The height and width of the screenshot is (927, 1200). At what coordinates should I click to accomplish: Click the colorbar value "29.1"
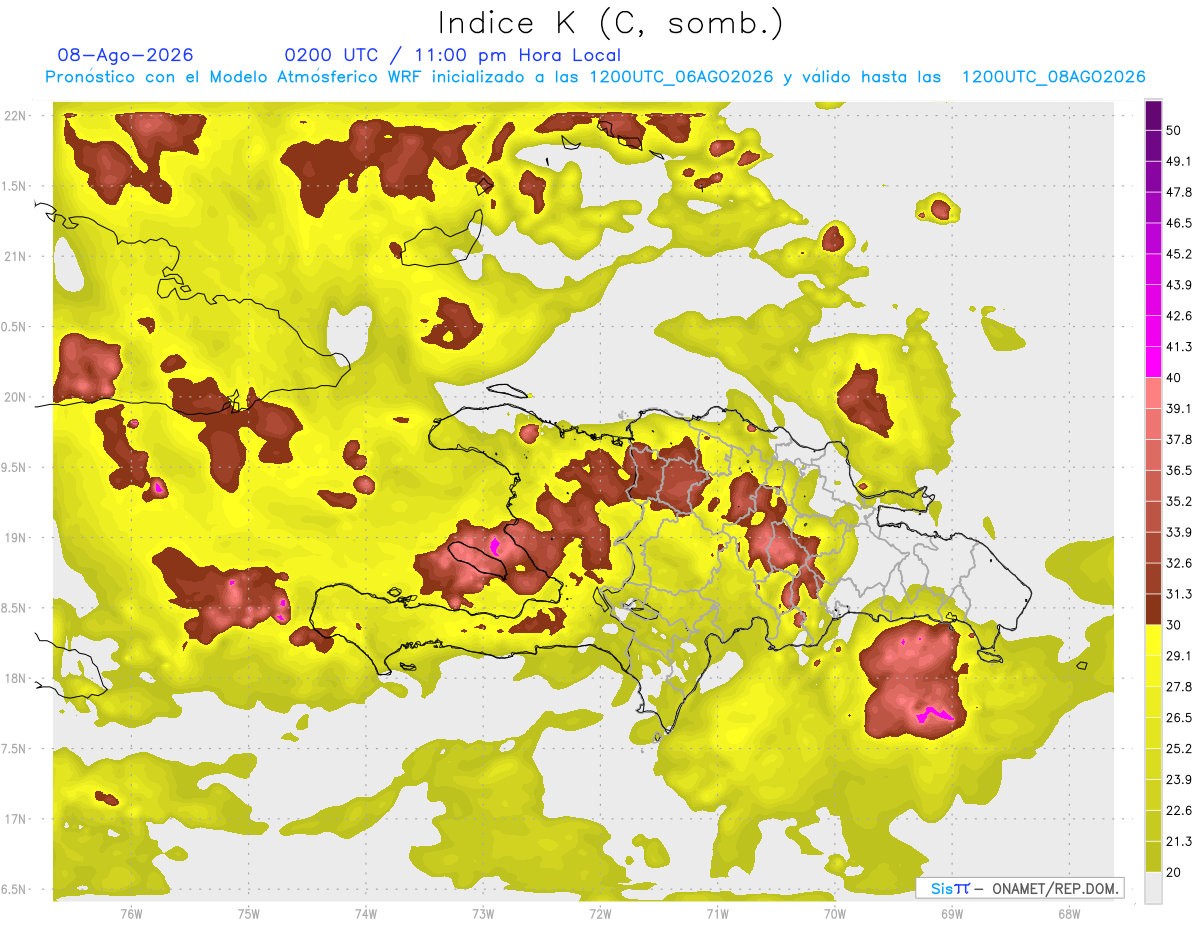[1178, 655]
